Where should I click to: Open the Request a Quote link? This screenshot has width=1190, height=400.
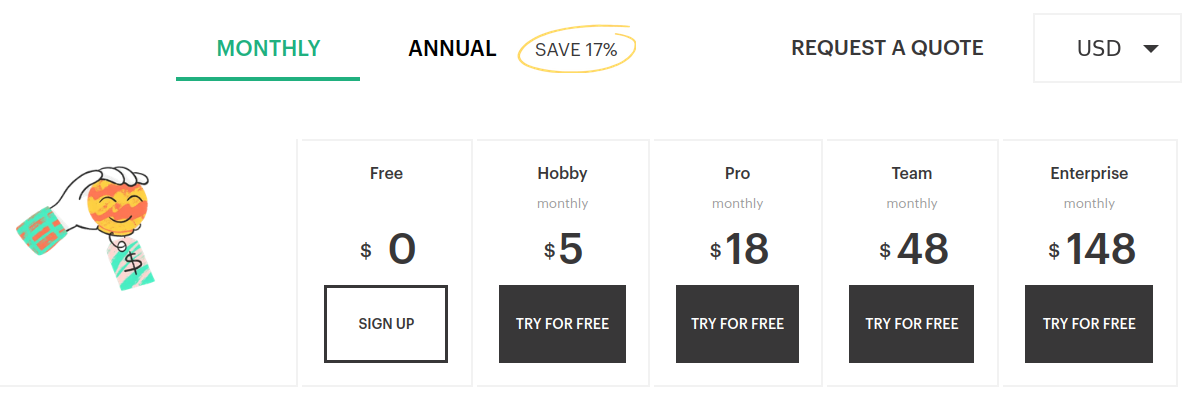tap(887, 48)
